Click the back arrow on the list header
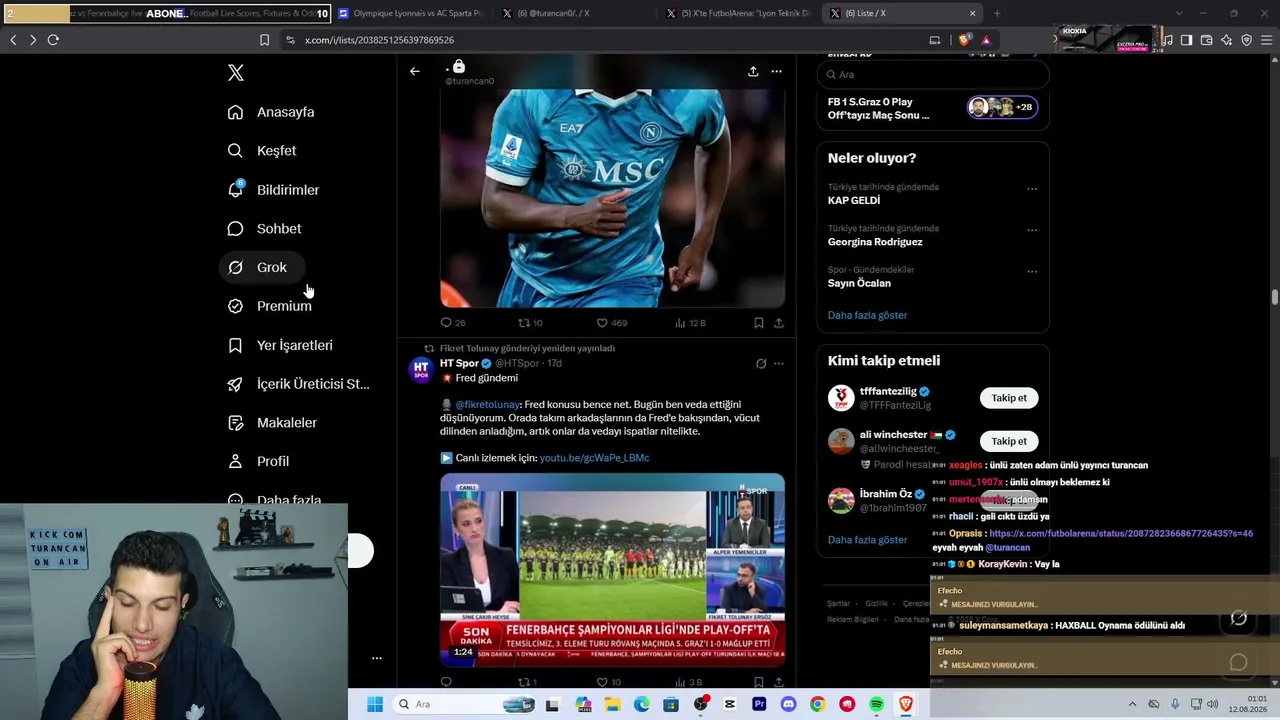This screenshot has height=720, width=1280. pos(415,71)
